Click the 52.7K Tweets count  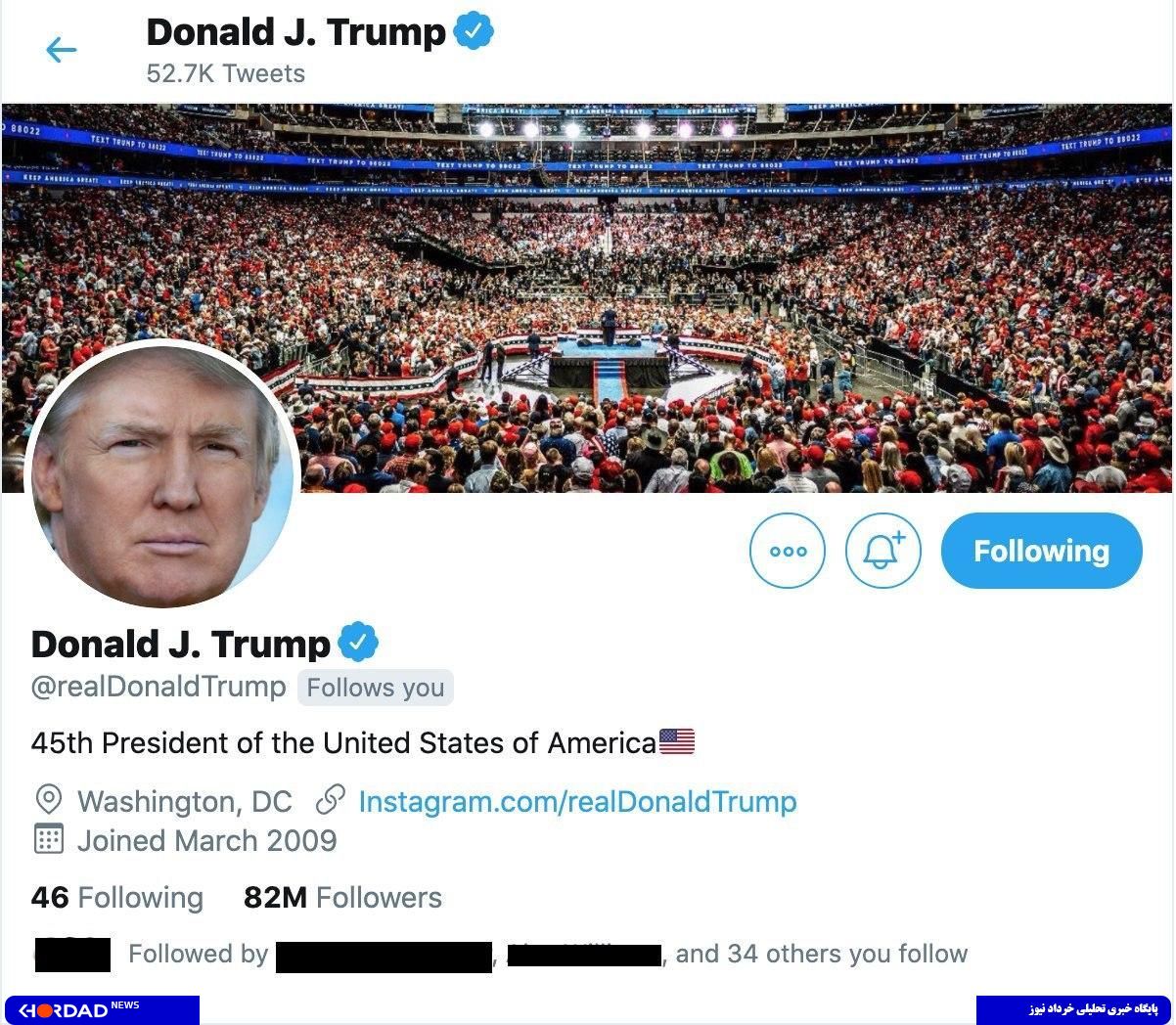tap(226, 73)
